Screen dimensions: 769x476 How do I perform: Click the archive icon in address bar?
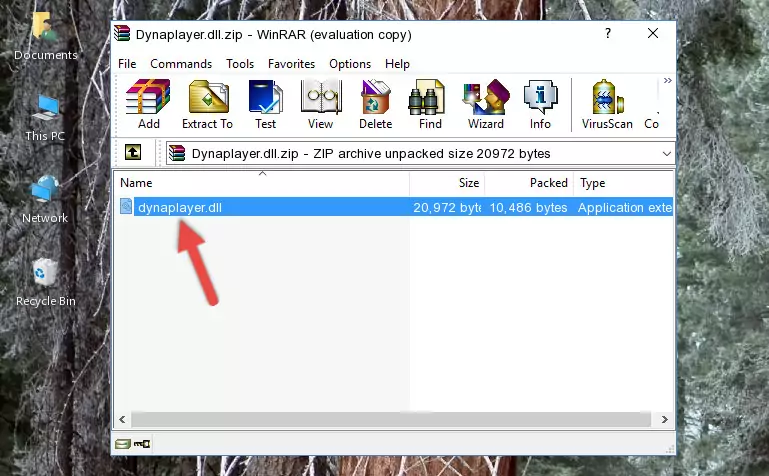point(177,153)
